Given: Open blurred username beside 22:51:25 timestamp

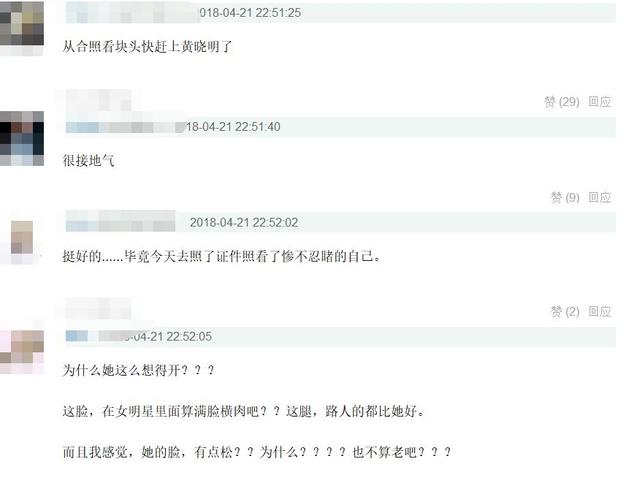Looking at the screenshot, I should [132, 13].
